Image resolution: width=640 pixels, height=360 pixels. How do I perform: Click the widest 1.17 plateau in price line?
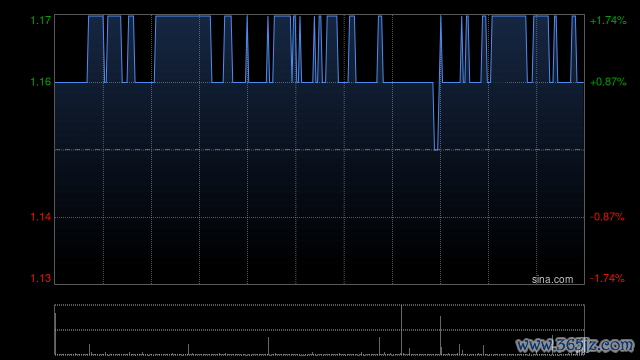[183, 16]
